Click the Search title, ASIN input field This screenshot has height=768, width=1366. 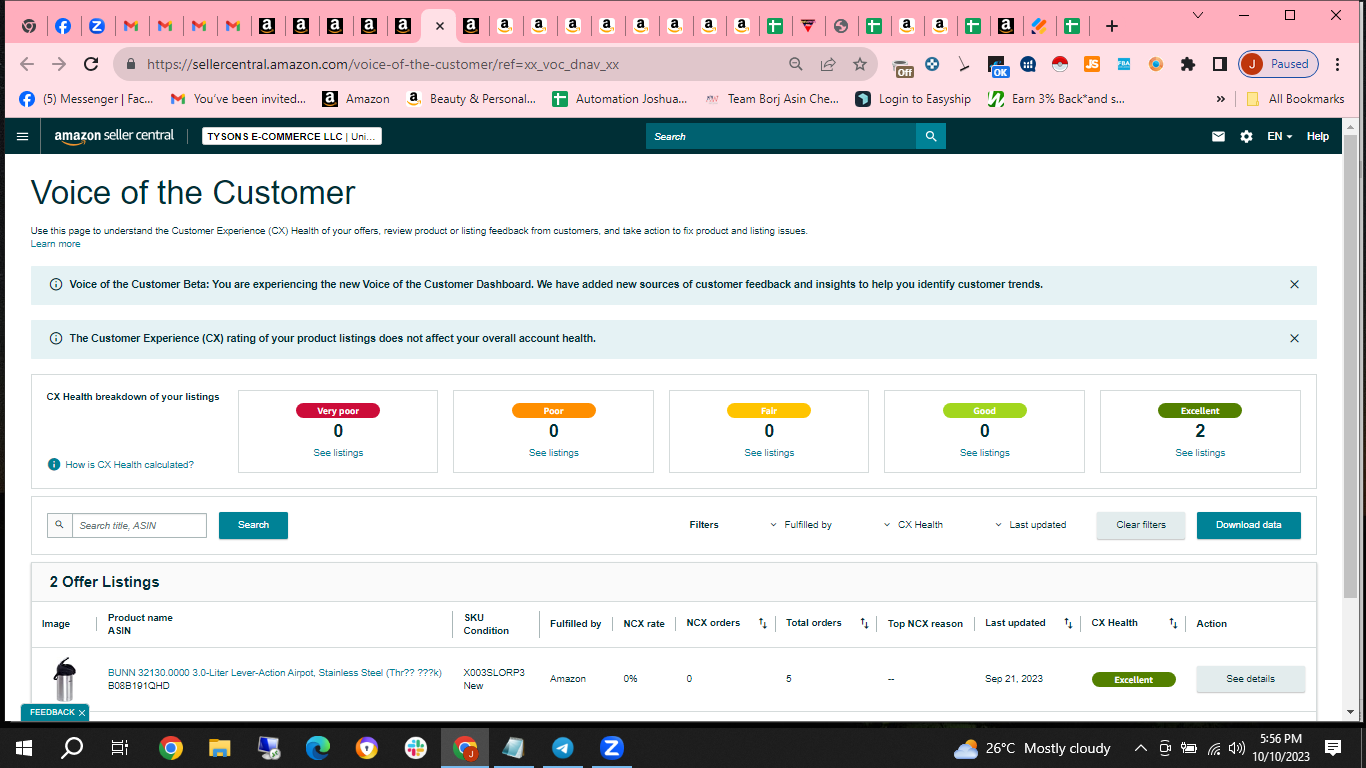pos(139,525)
